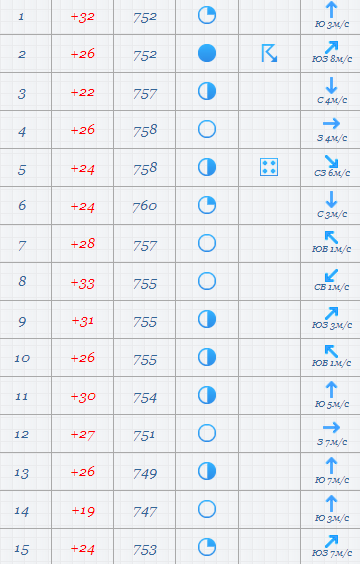Click the half-filled cloudiness icon in row 13
The image size is (360, 564).
tap(207, 471)
